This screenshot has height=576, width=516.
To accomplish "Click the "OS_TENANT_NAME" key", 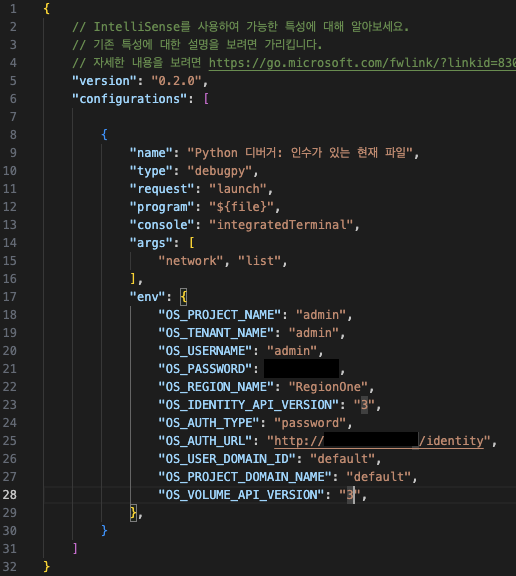I will [x=216, y=333].
